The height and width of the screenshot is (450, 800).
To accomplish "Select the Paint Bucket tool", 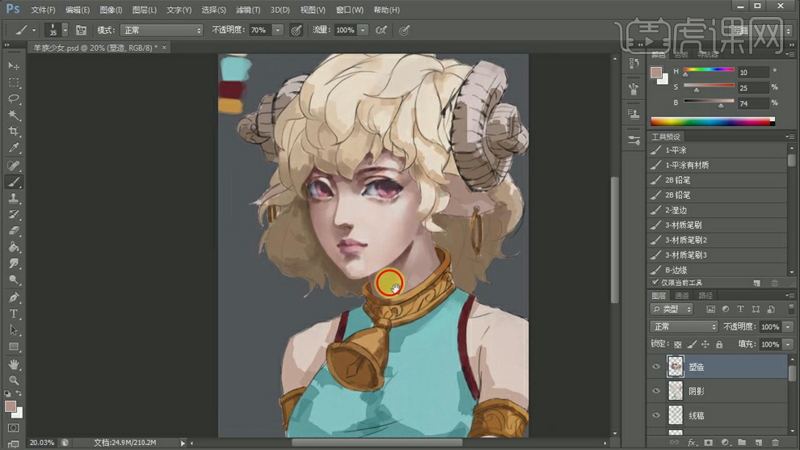I will [x=14, y=247].
